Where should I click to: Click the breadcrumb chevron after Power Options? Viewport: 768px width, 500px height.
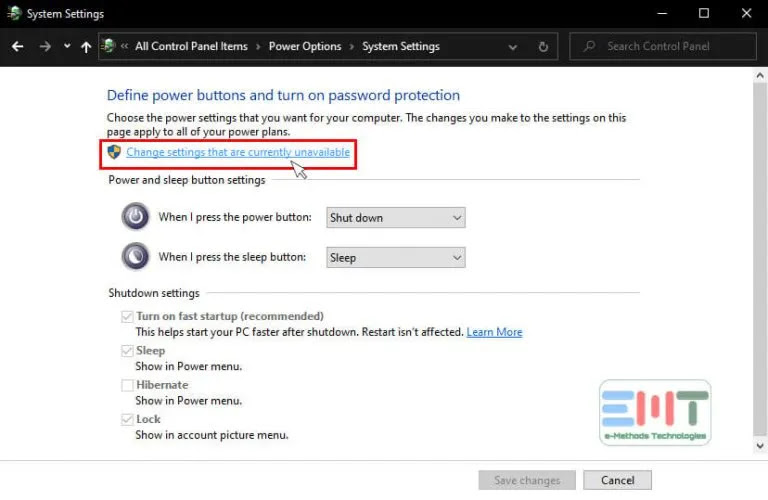tap(352, 47)
